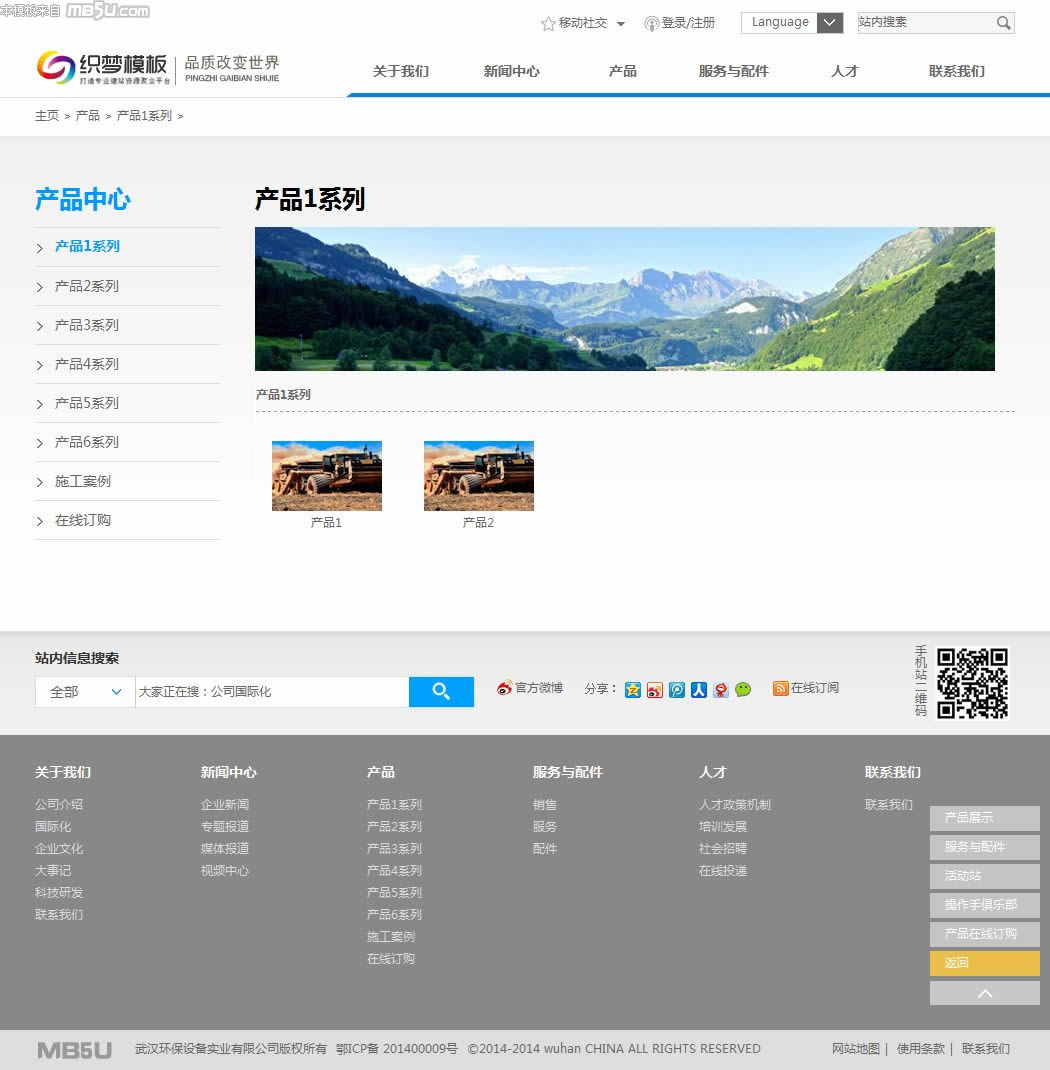Image resolution: width=1050 pixels, height=1070 pixels.
Task: Click the scroll-to-top arrow button
Action: tap(984, 993)
